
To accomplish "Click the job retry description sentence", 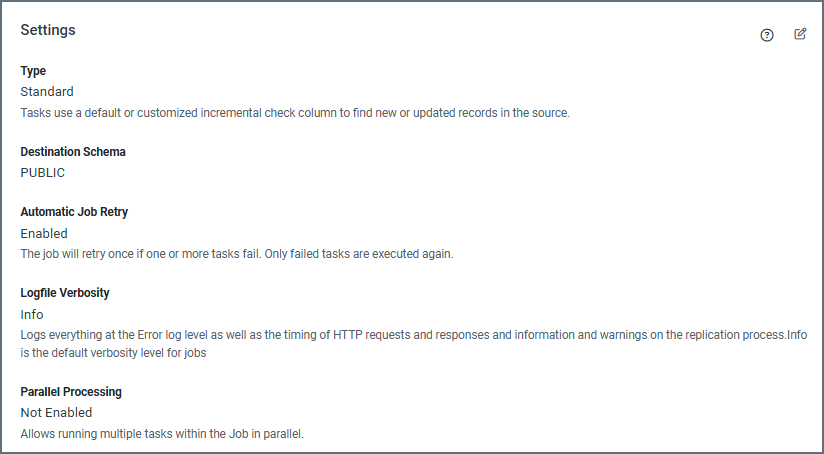I will 237,254.
